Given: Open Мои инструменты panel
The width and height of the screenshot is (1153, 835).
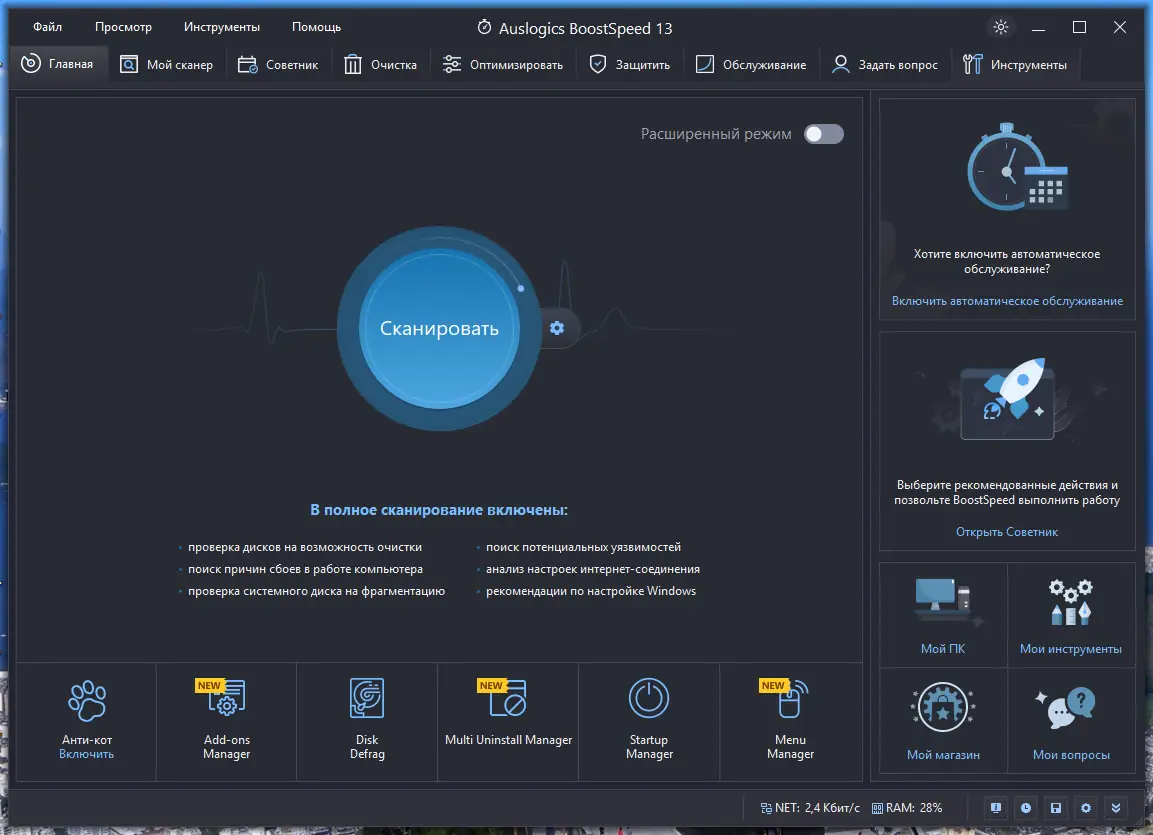Looking at the screenshot, I should pyautogui.click(x=1071, y=615).
